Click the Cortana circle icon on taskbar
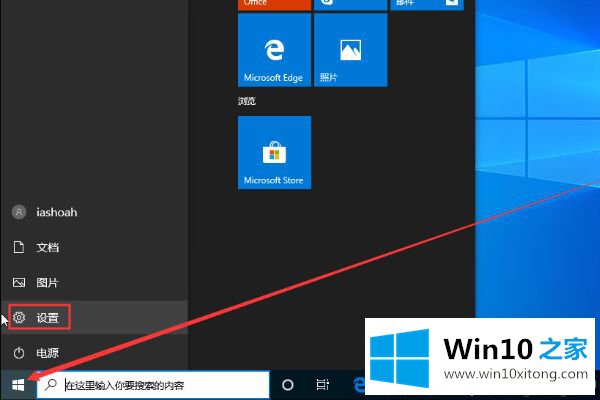600x400 pixels. (287, 385)
